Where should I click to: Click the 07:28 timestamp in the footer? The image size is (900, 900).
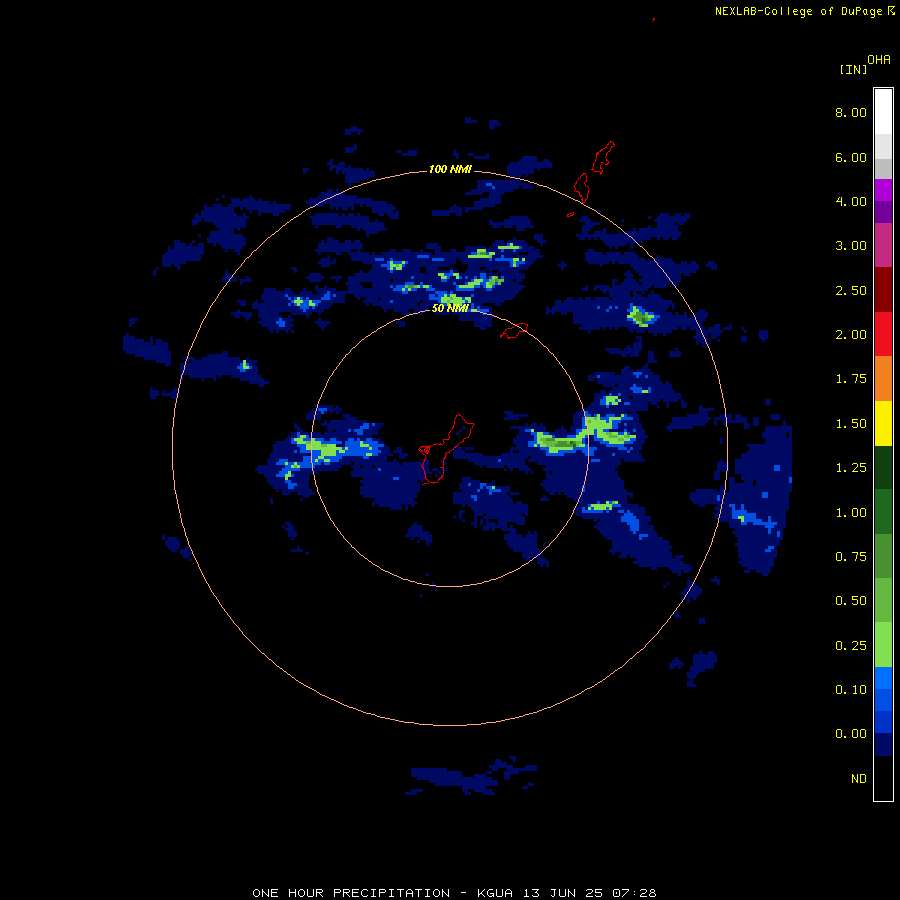(634, 893)
